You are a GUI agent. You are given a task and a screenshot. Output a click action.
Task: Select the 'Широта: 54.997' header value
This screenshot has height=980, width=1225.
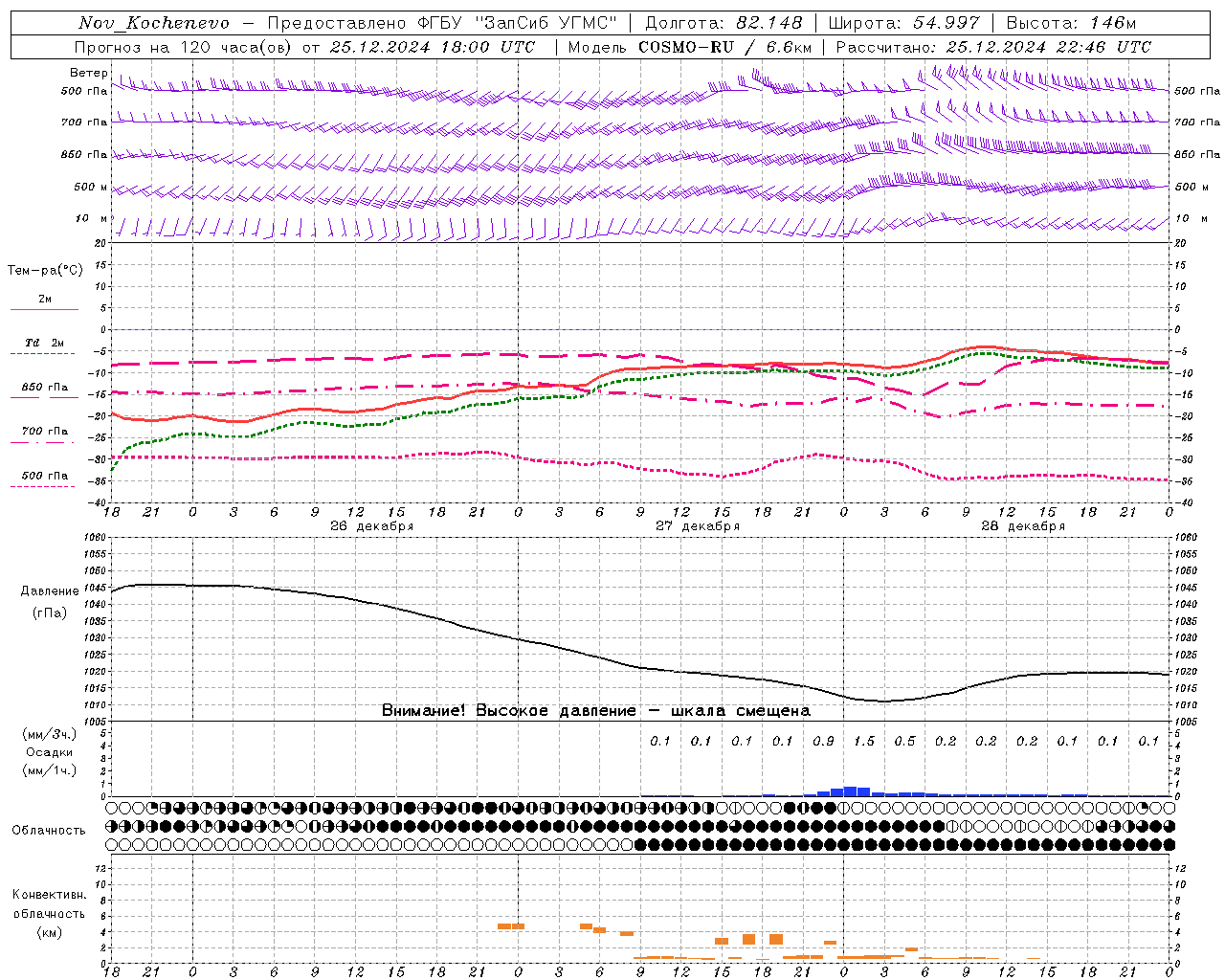tap(904, 23)
